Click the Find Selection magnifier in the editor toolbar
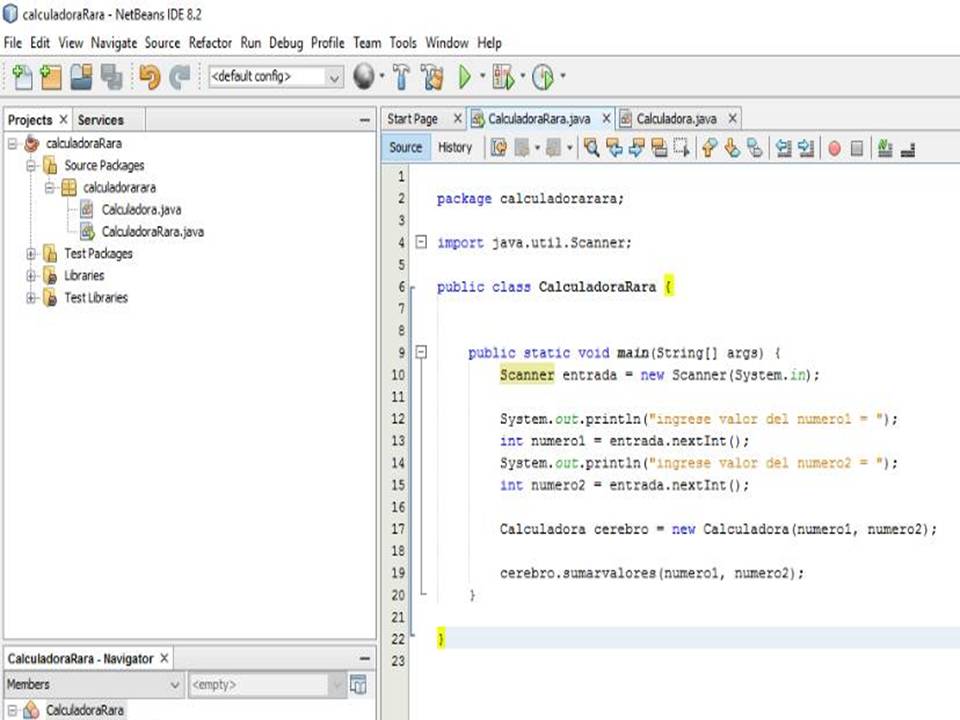This screenshot has height=720, width=960. (x=591, y=148)
